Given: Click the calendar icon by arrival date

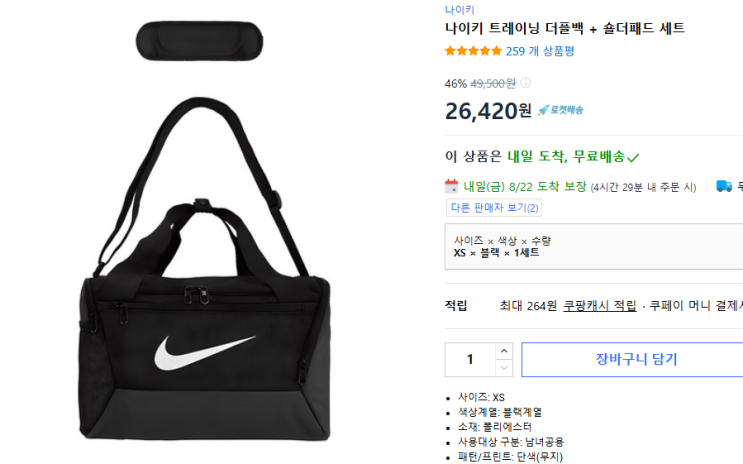Looking at the screenshot, I should pyautogui.click(x=451, y=186).
